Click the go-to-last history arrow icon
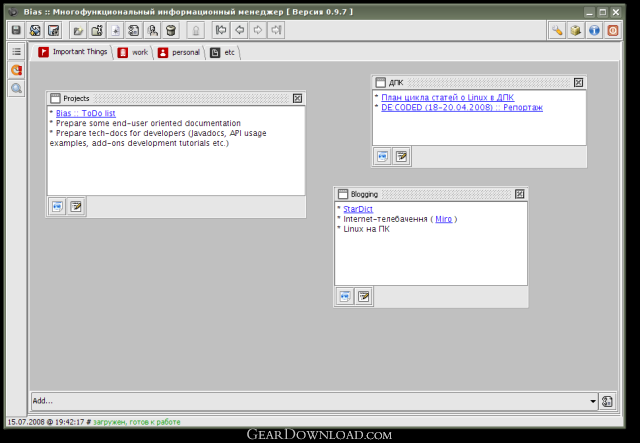The width and height of the screenshot is (640, 443). 276,30
